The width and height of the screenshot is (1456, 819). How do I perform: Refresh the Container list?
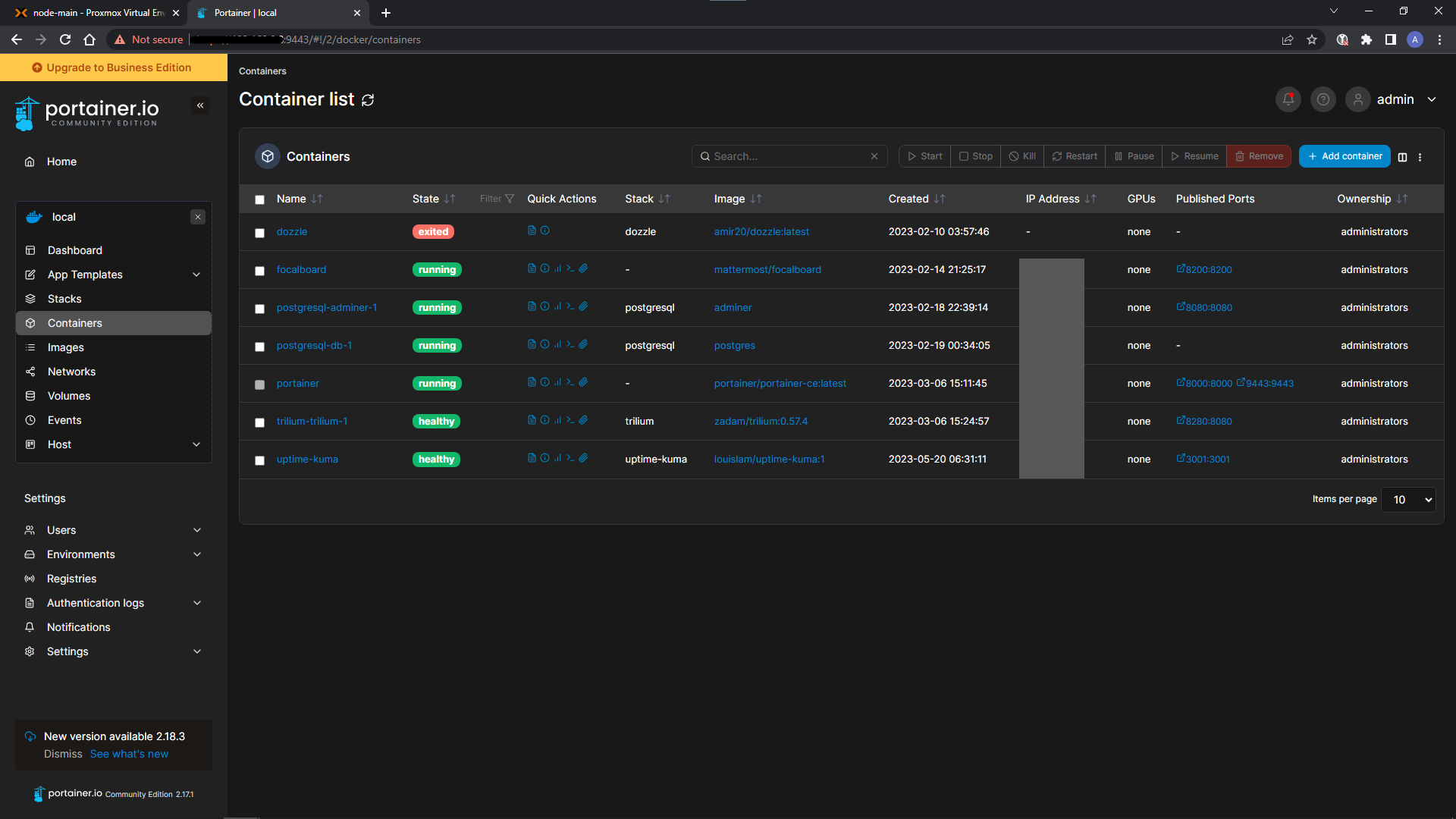click(368, 100)
